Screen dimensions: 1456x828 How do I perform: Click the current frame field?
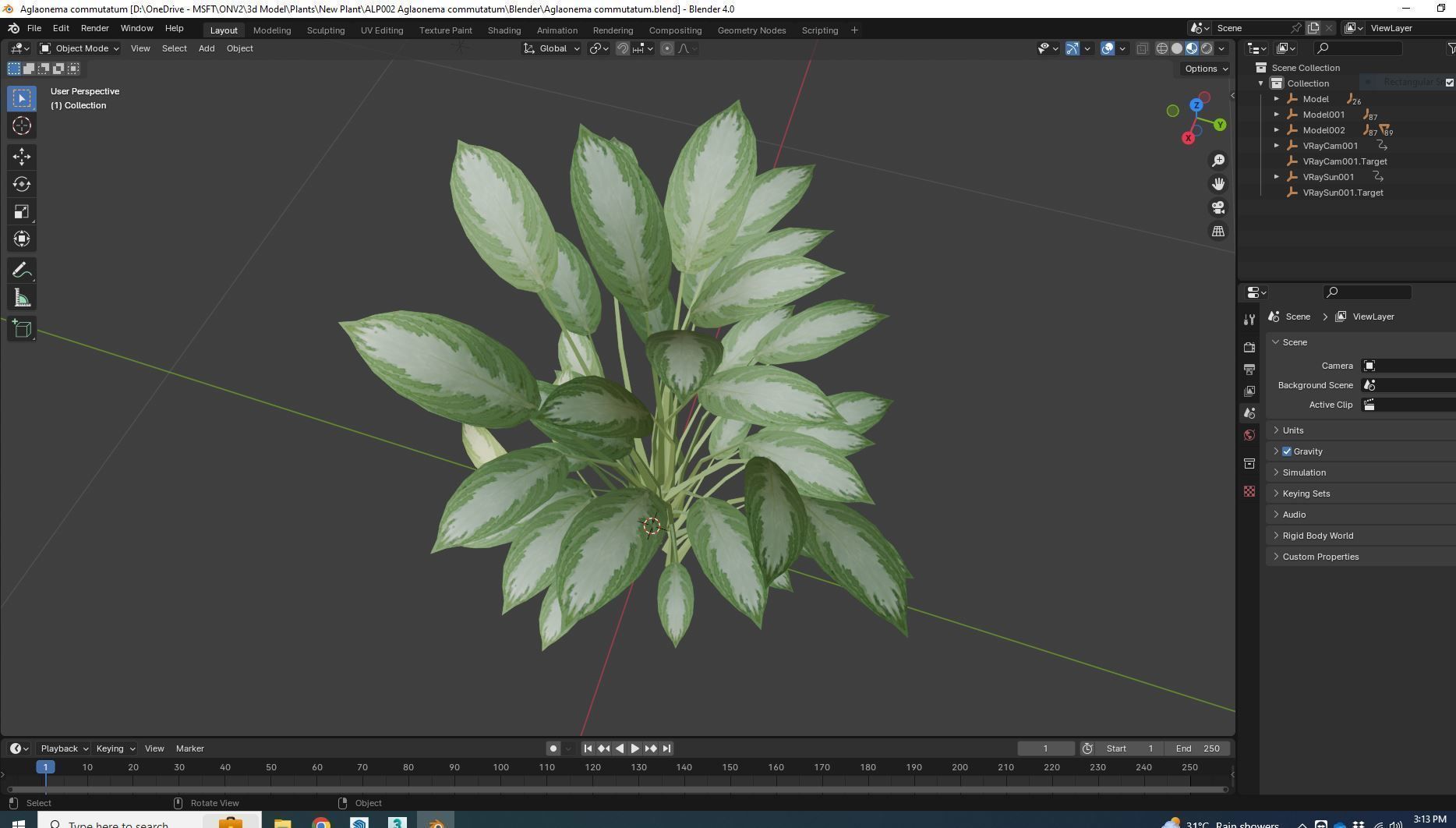(x=1046, y=748)
